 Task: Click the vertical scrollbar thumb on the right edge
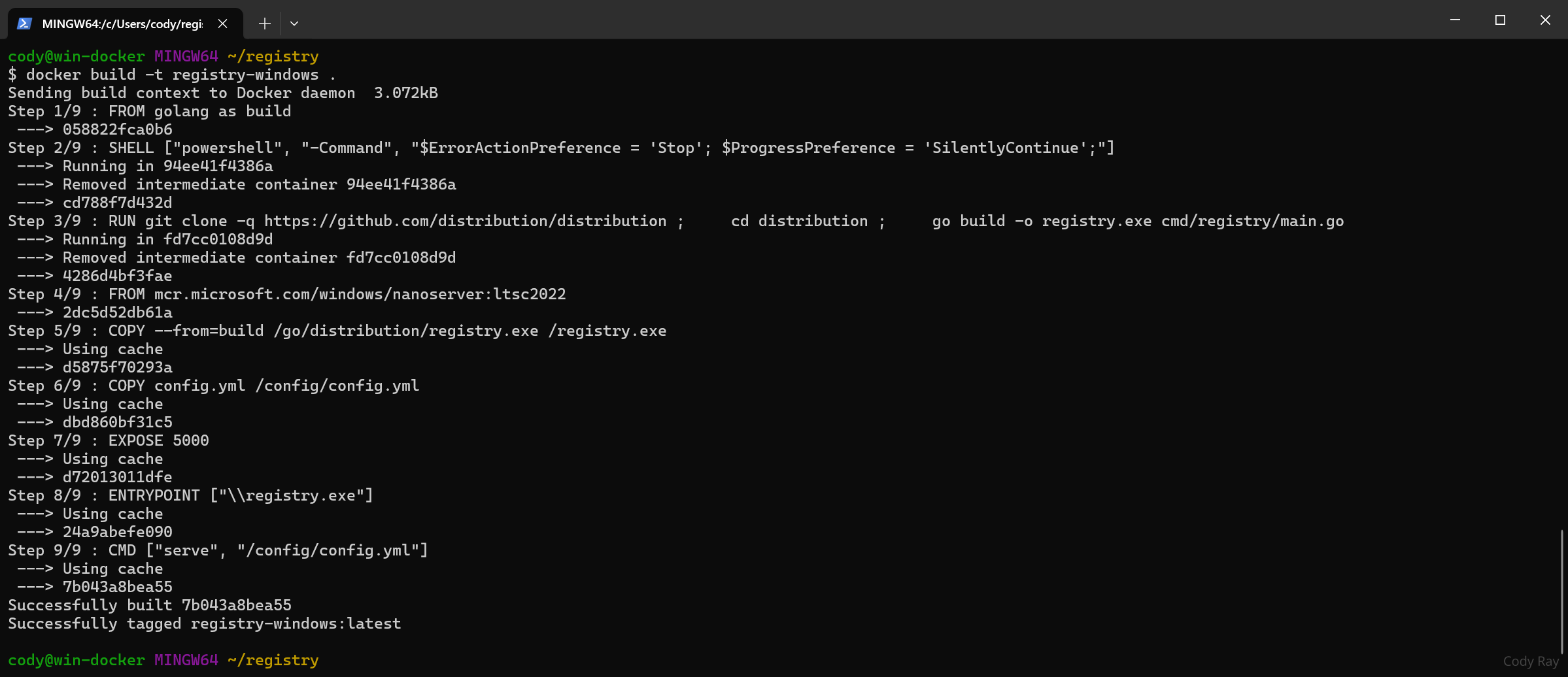pos(1561,591)
